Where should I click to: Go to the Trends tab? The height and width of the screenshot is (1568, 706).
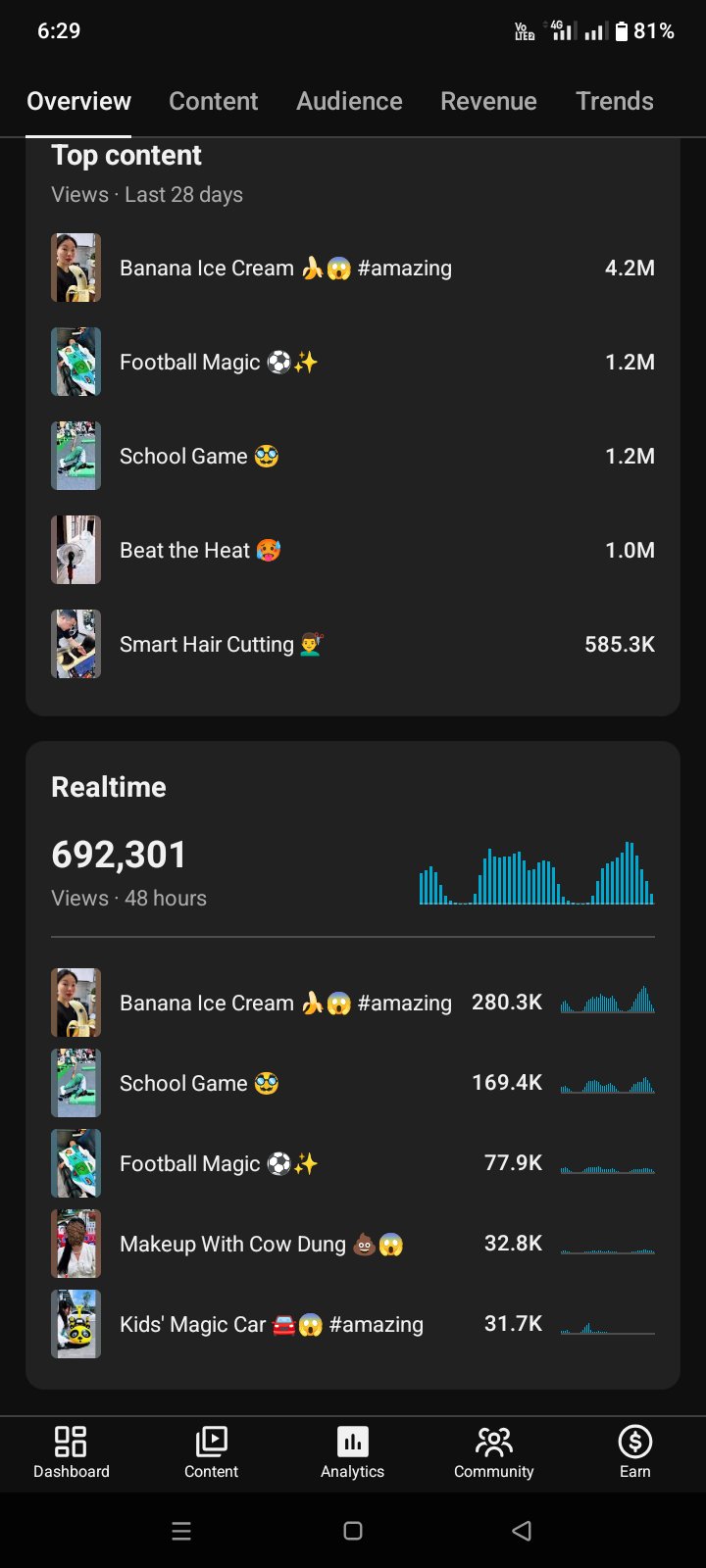click(x=615, y=101)
